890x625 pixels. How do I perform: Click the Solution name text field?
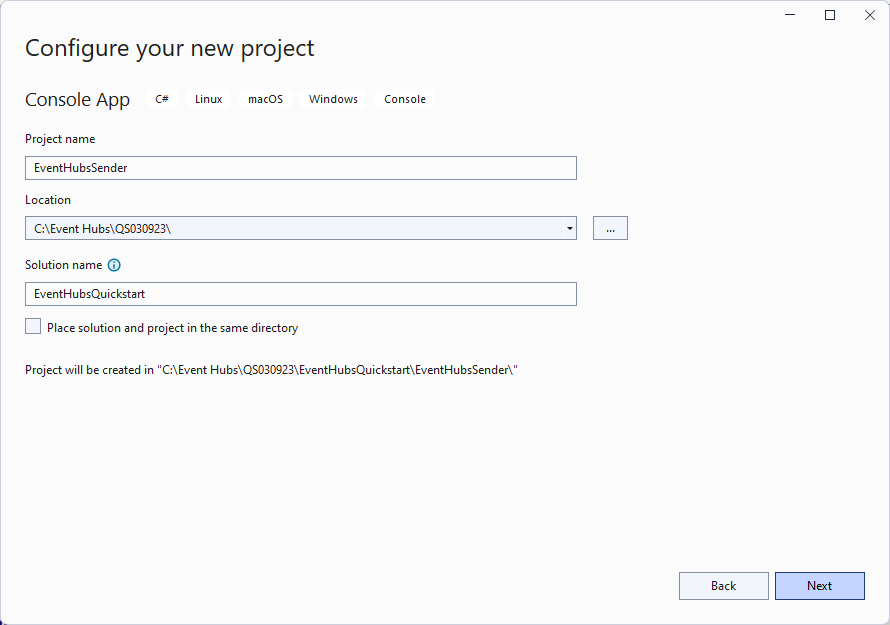tap(300, 294)
